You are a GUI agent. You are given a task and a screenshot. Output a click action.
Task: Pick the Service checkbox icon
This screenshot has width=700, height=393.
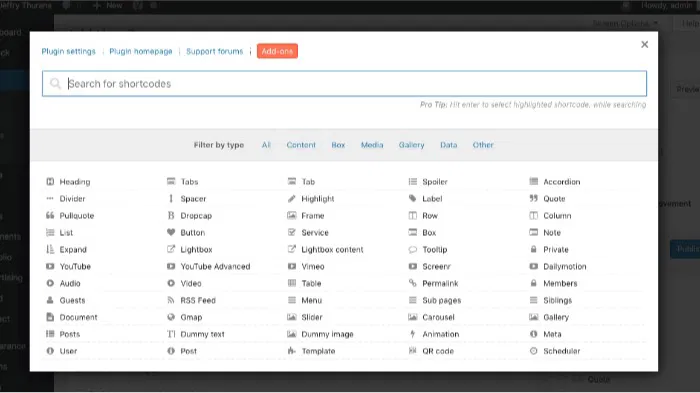[292, 232]
